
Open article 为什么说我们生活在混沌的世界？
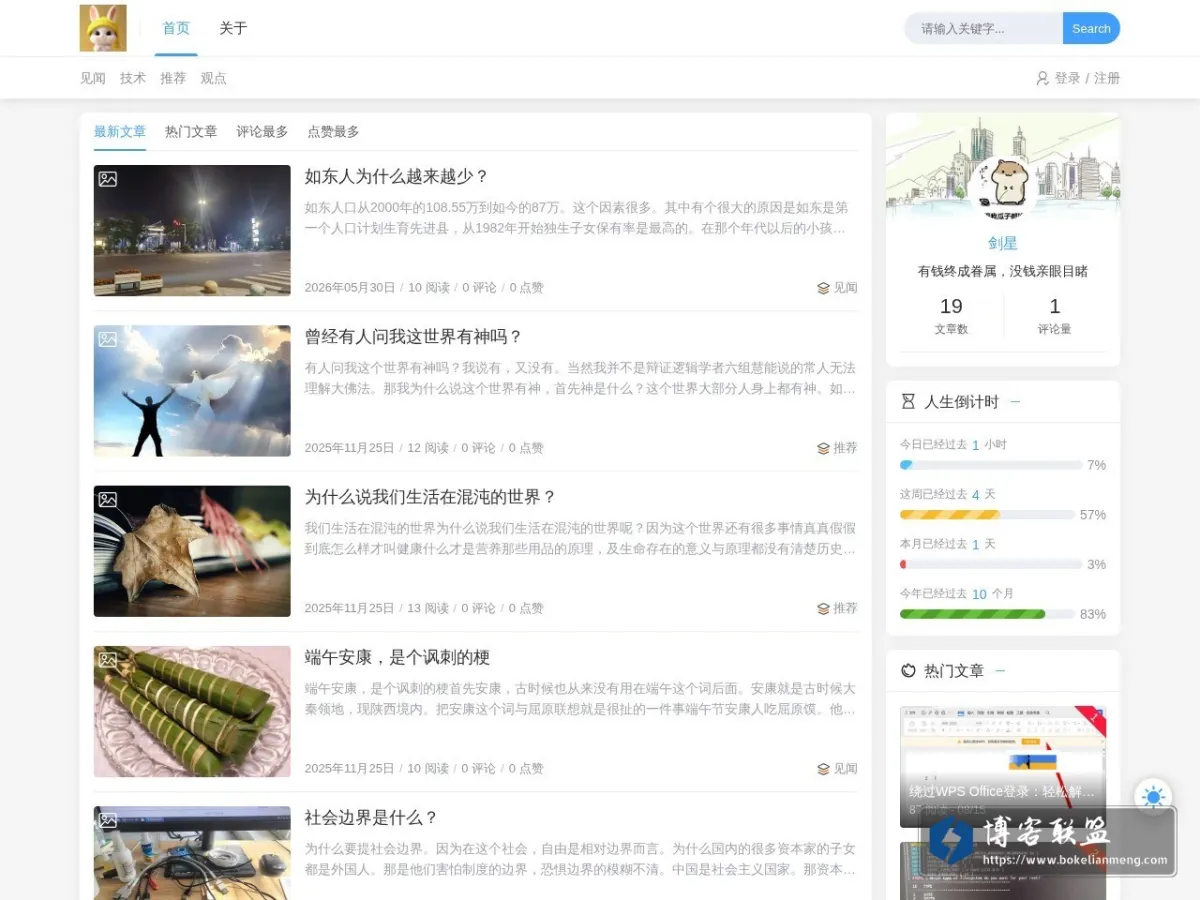(431, 497)
